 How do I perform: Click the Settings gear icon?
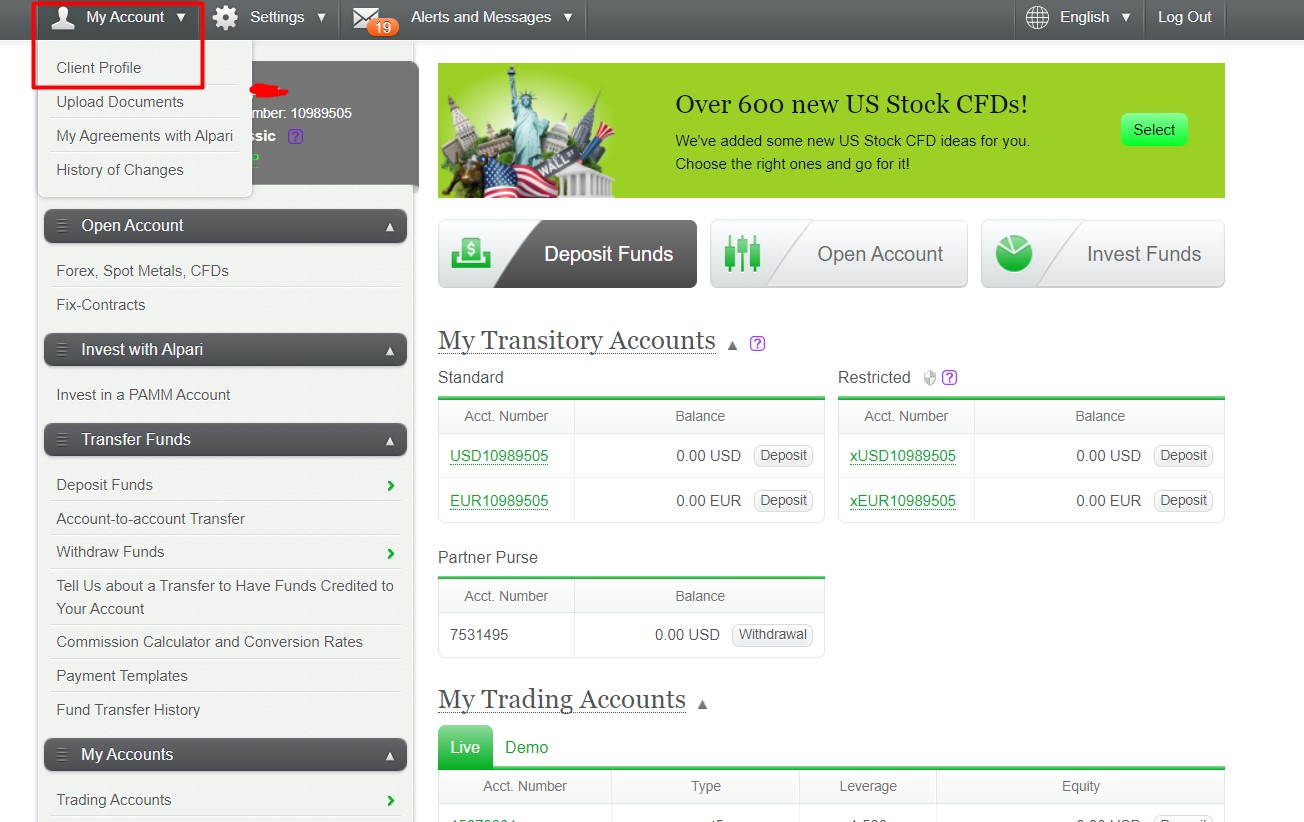(226, 17)
